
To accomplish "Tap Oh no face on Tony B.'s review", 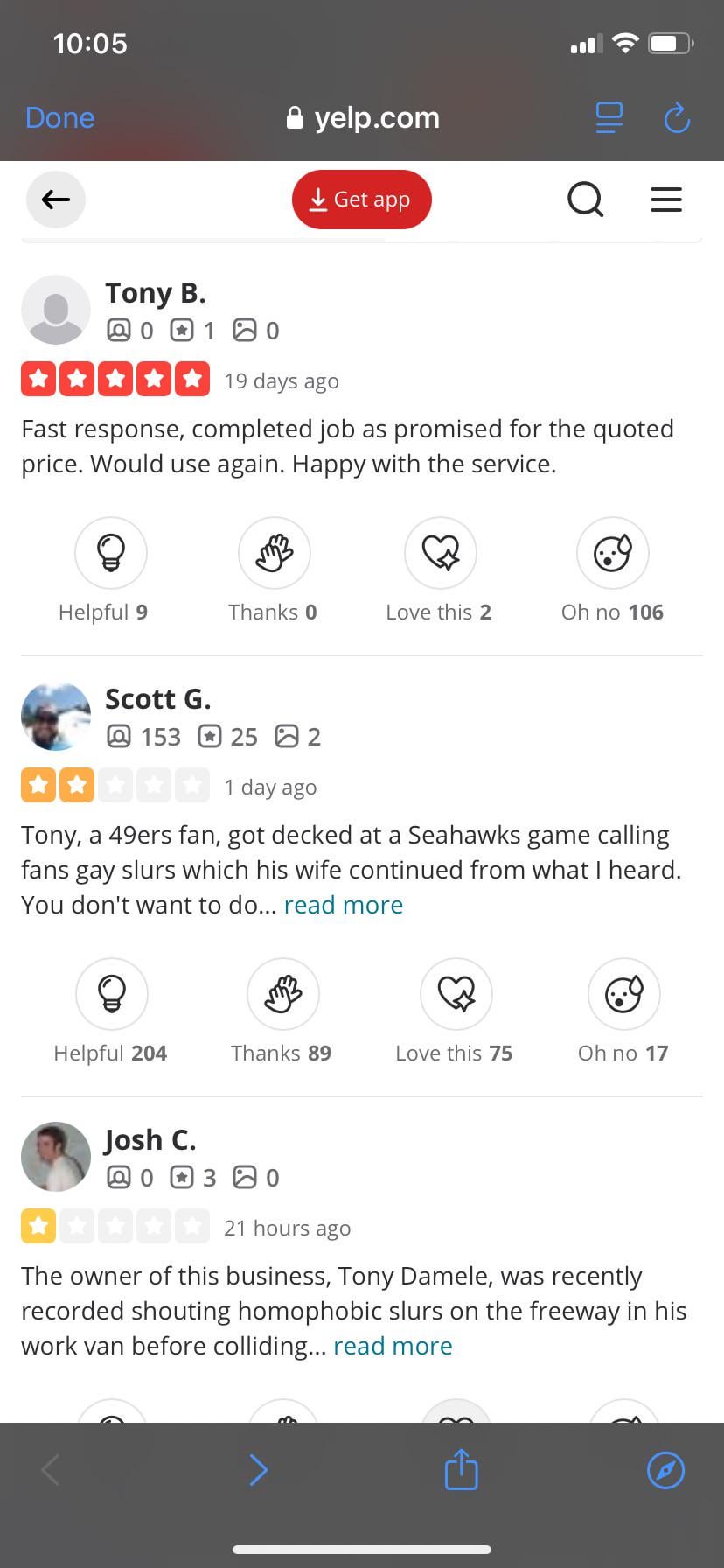I will pyautogui.click(x=612, y=553).
